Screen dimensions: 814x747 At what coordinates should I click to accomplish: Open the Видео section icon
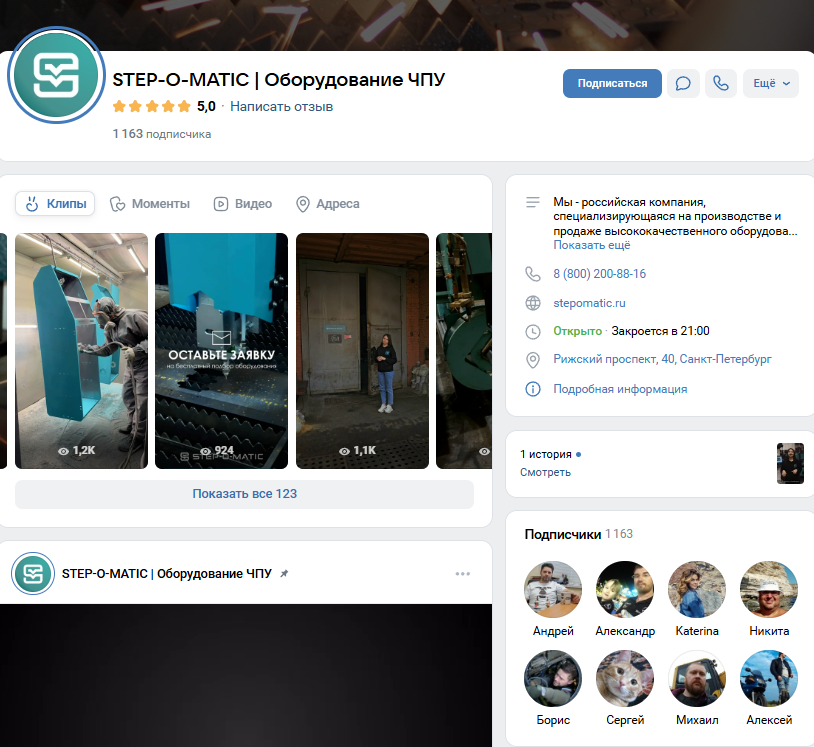pyautogui.click(x=219, y=203)
